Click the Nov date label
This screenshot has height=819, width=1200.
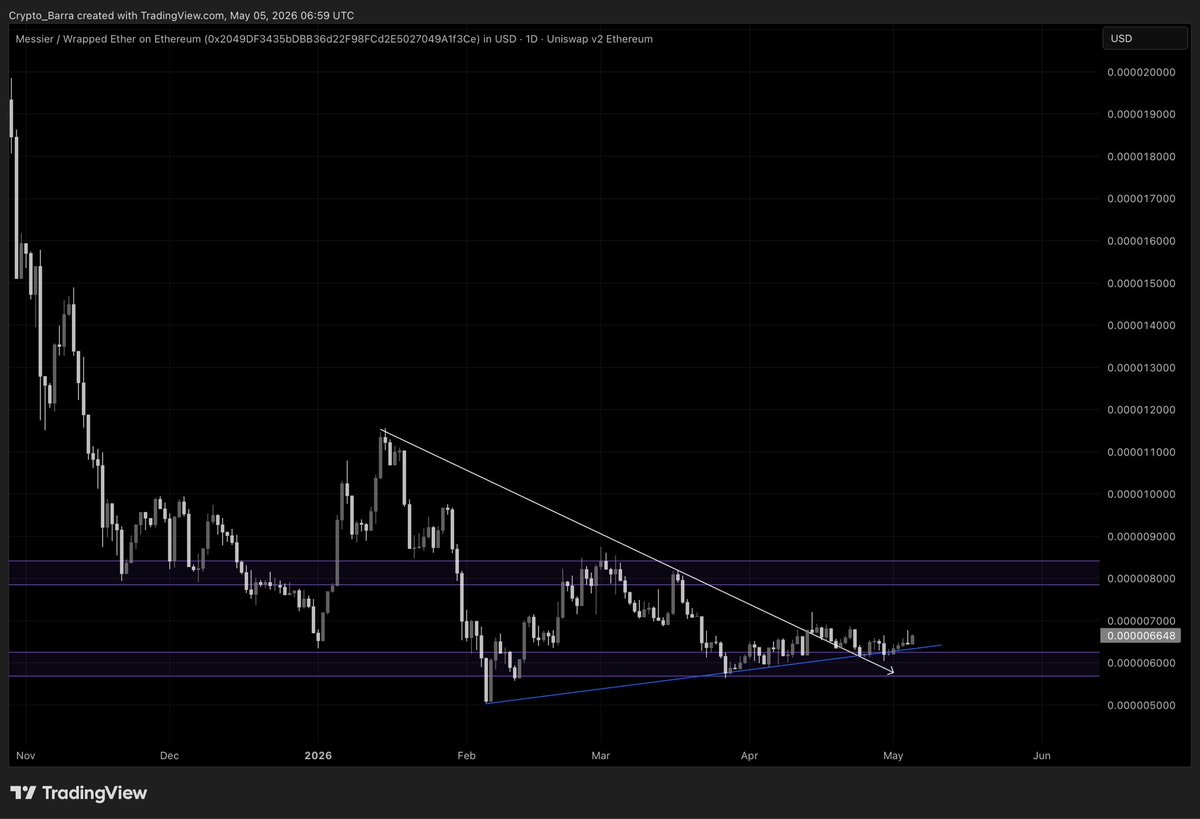point(26,756)
